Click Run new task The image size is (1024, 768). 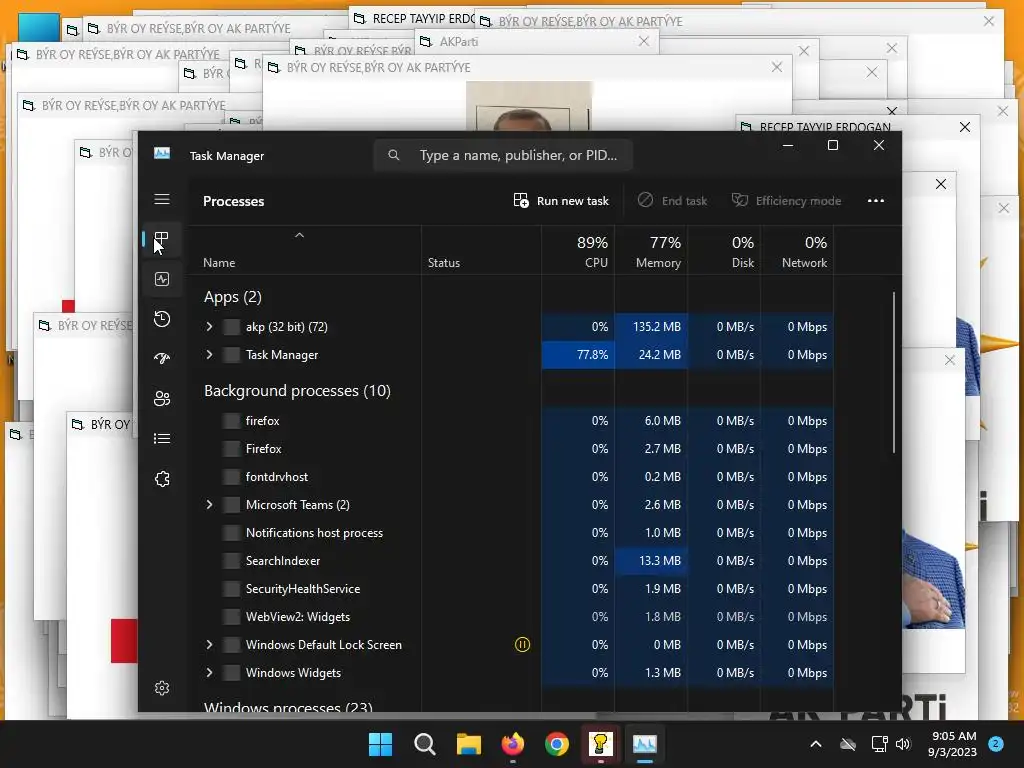coord(561,200)
